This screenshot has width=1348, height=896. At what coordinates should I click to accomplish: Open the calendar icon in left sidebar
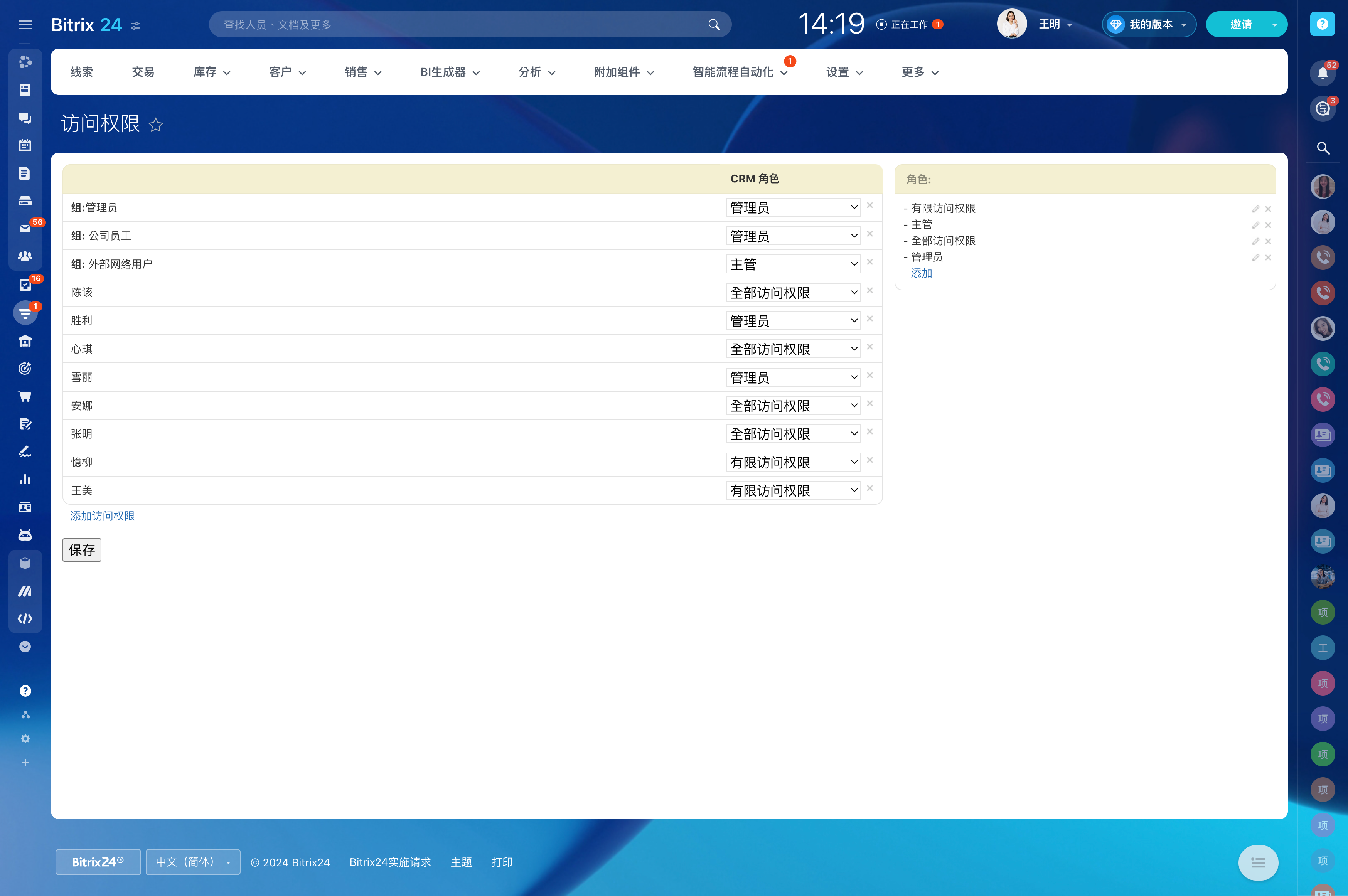point(25,145)
